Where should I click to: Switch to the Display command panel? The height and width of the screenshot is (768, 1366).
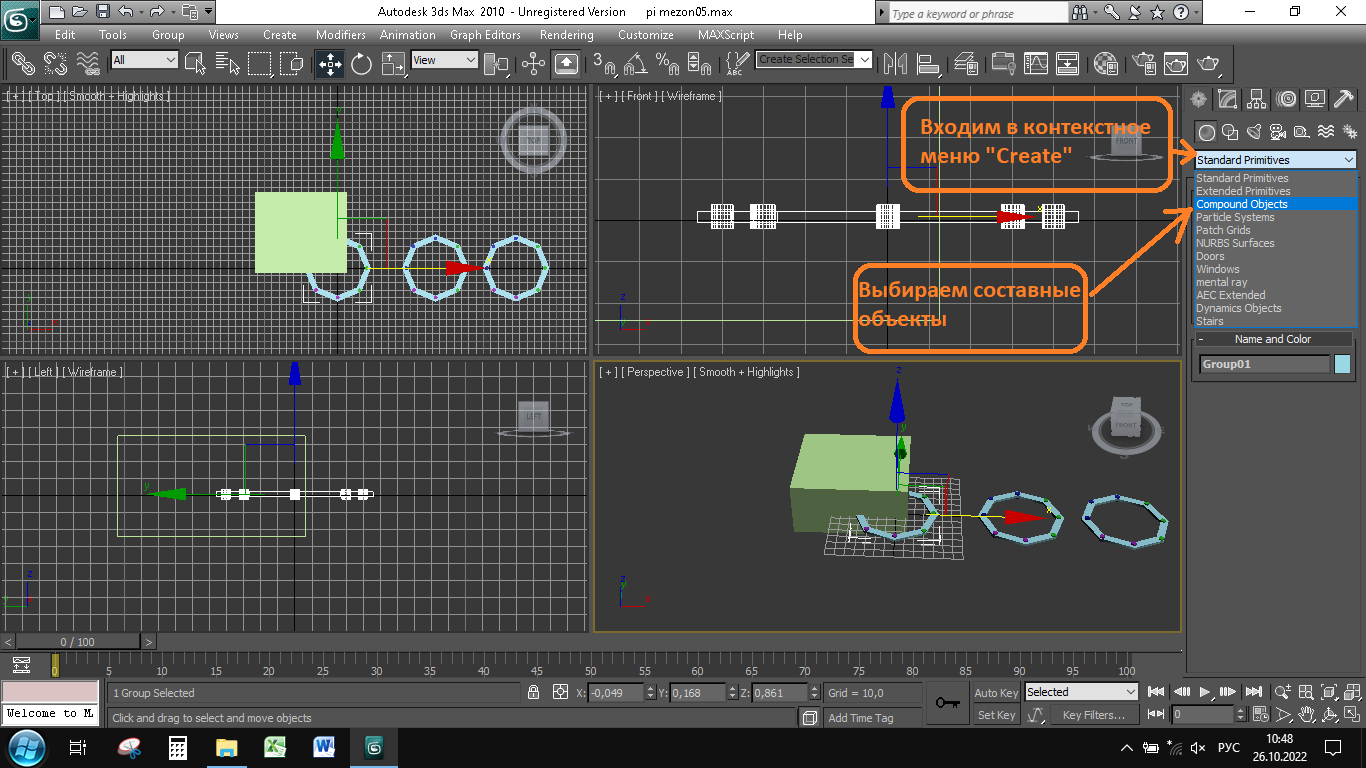(x=1315, y=99)
